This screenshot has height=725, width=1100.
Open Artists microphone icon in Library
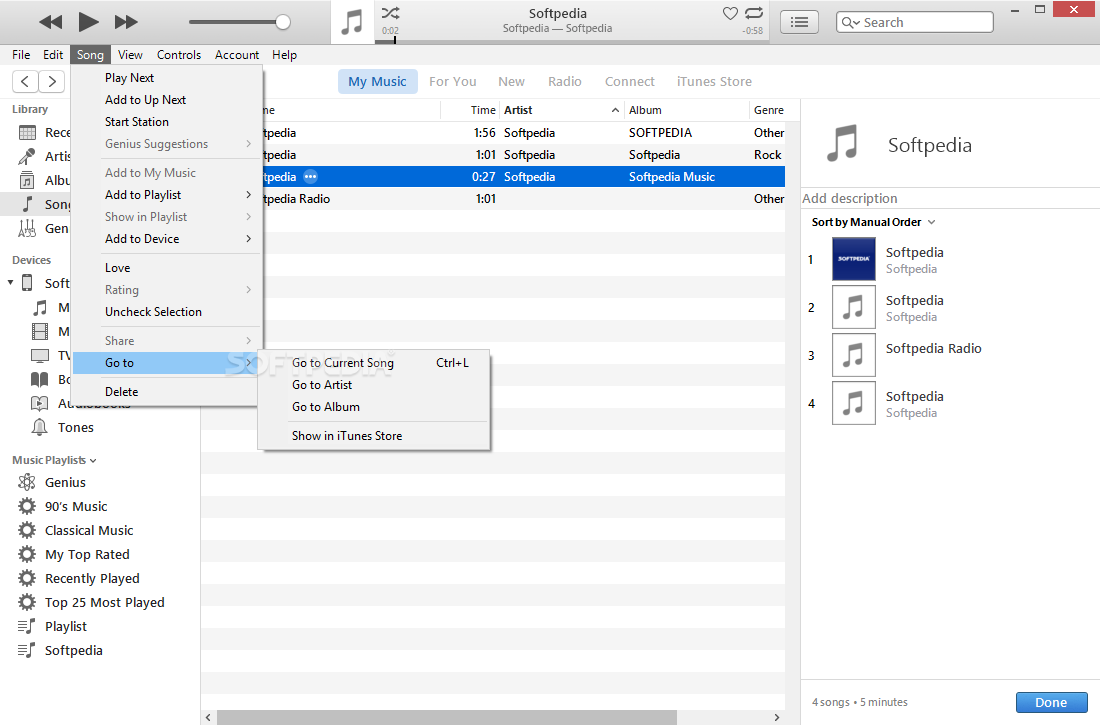pyautogui.click(x=27, y=156)
